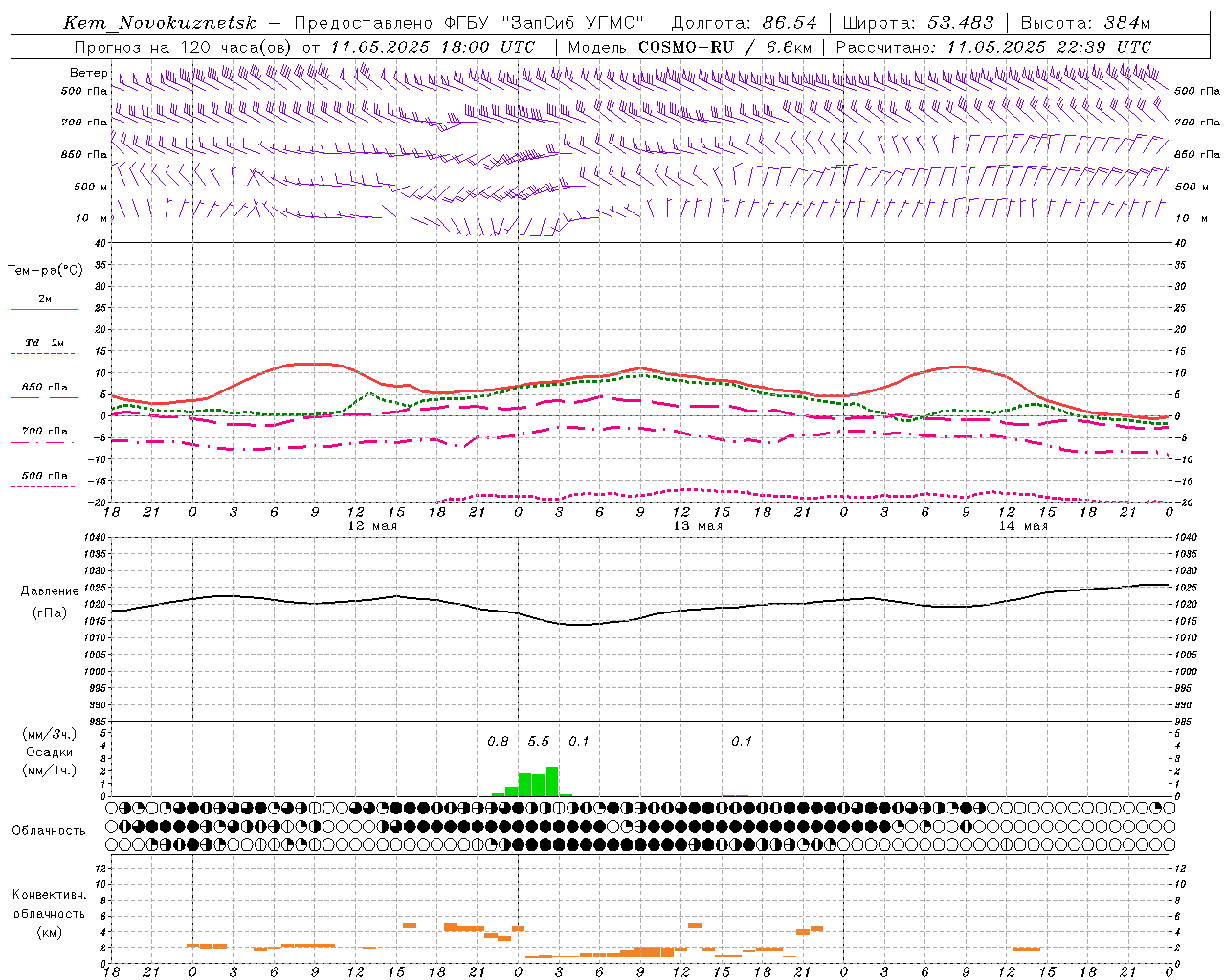Viewport: 1225px width, 980px height.
Task: Select the Прогноз на 120 часа(ов) text
Action: (185, 47)
